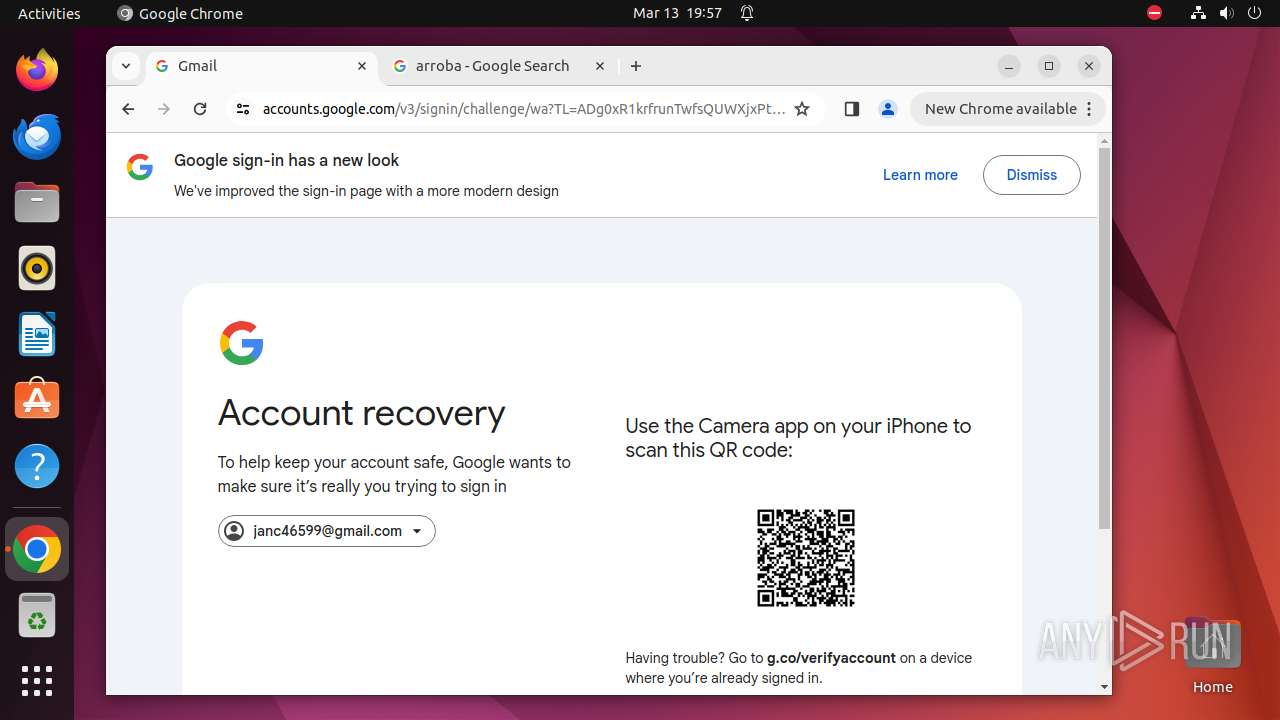Open the Activities overview
Image resolution: width=1280 pixels, height=720 pixels.
click(x=49, y=13)
